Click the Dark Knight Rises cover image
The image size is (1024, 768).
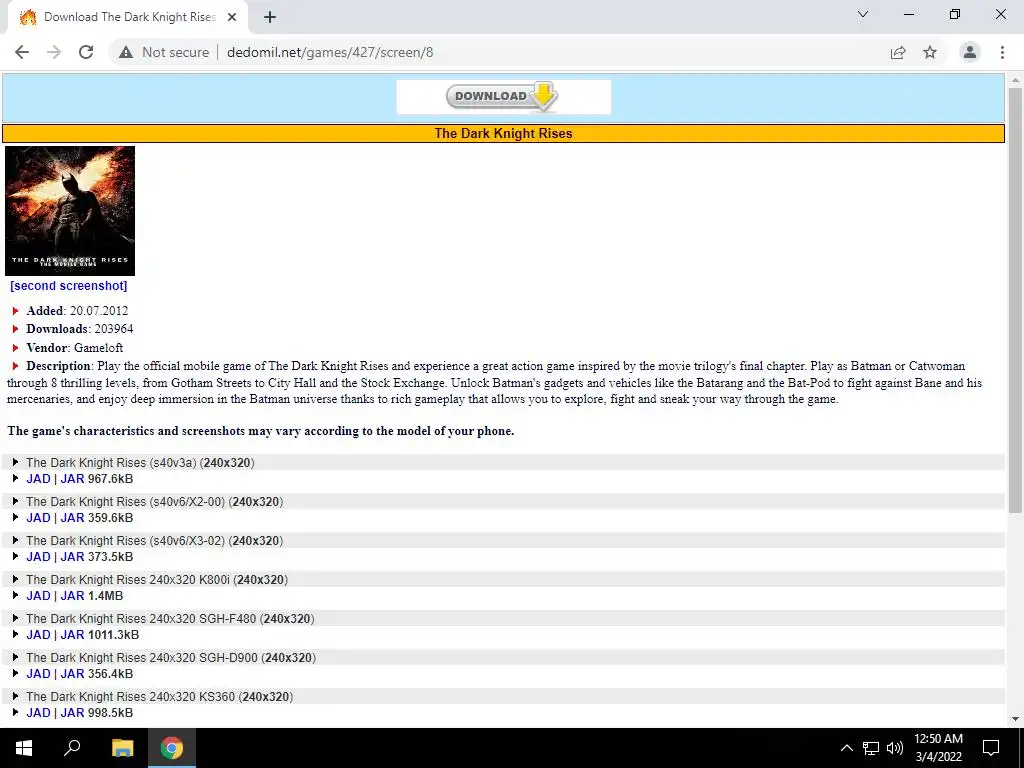tap(70, 210)
